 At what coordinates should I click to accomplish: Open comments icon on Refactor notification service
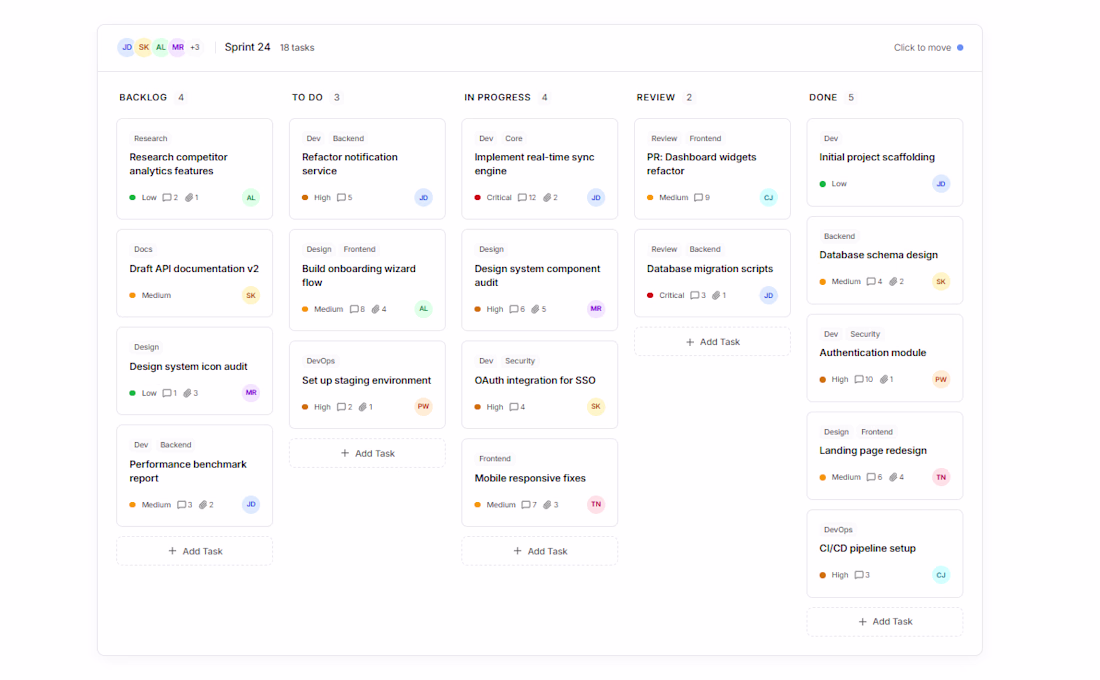pos(341,197)
